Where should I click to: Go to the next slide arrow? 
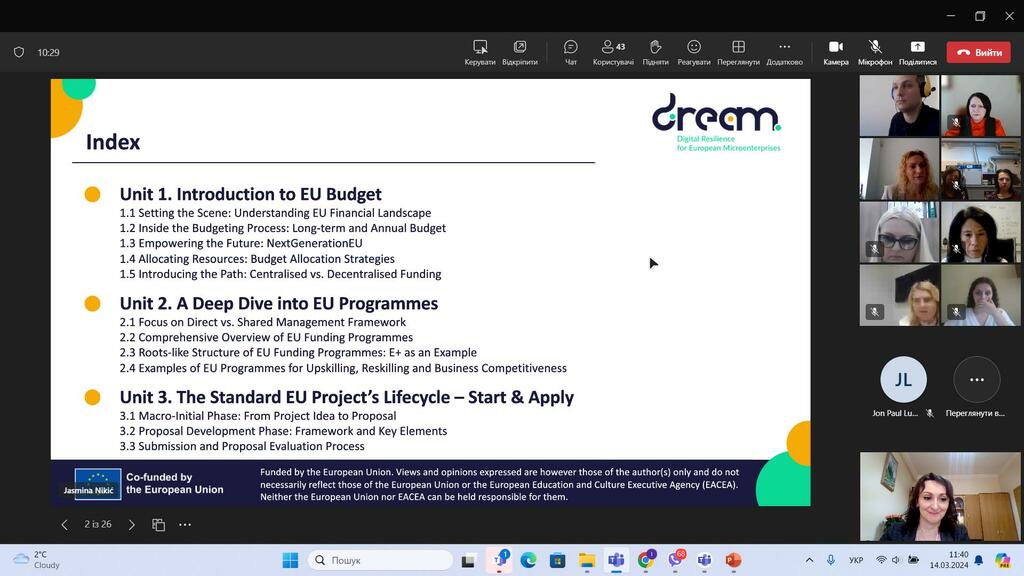(132, 525)
